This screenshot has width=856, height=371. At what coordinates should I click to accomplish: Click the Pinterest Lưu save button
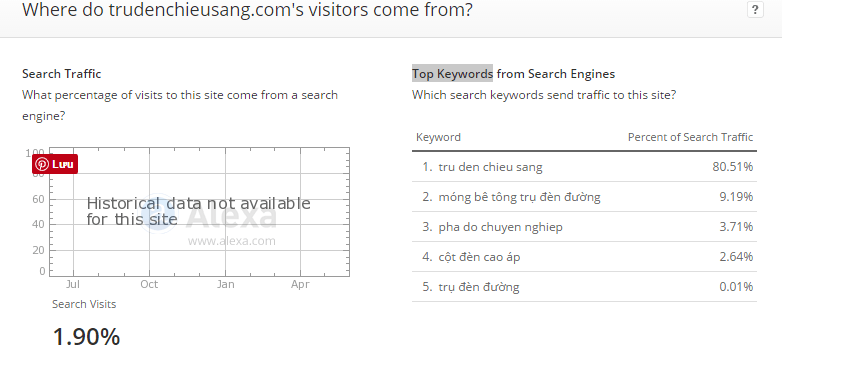coord(55,164)
